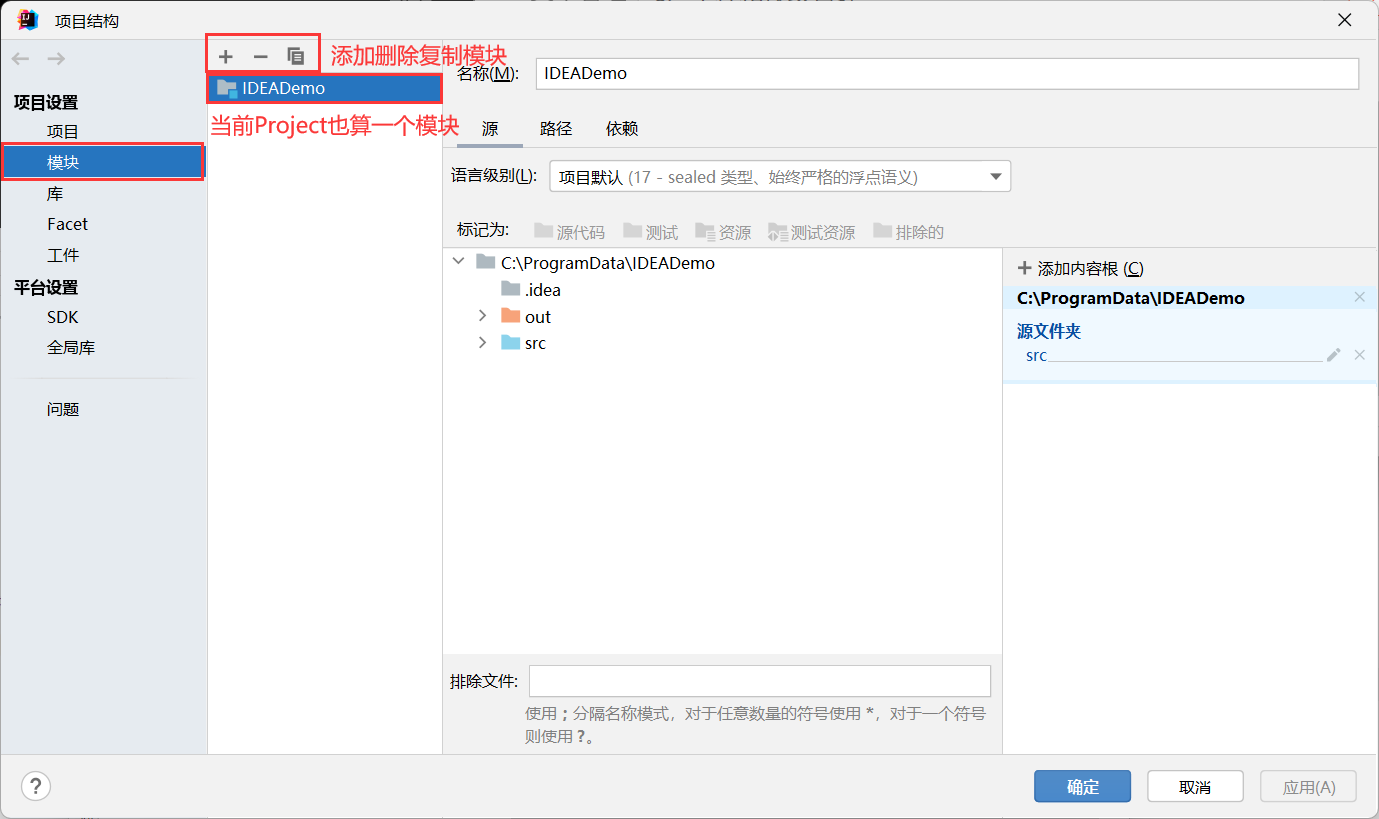Go back with the left arrow
Image resolution: width=1379 pixels, height=819 pixels.
point(22,59)
